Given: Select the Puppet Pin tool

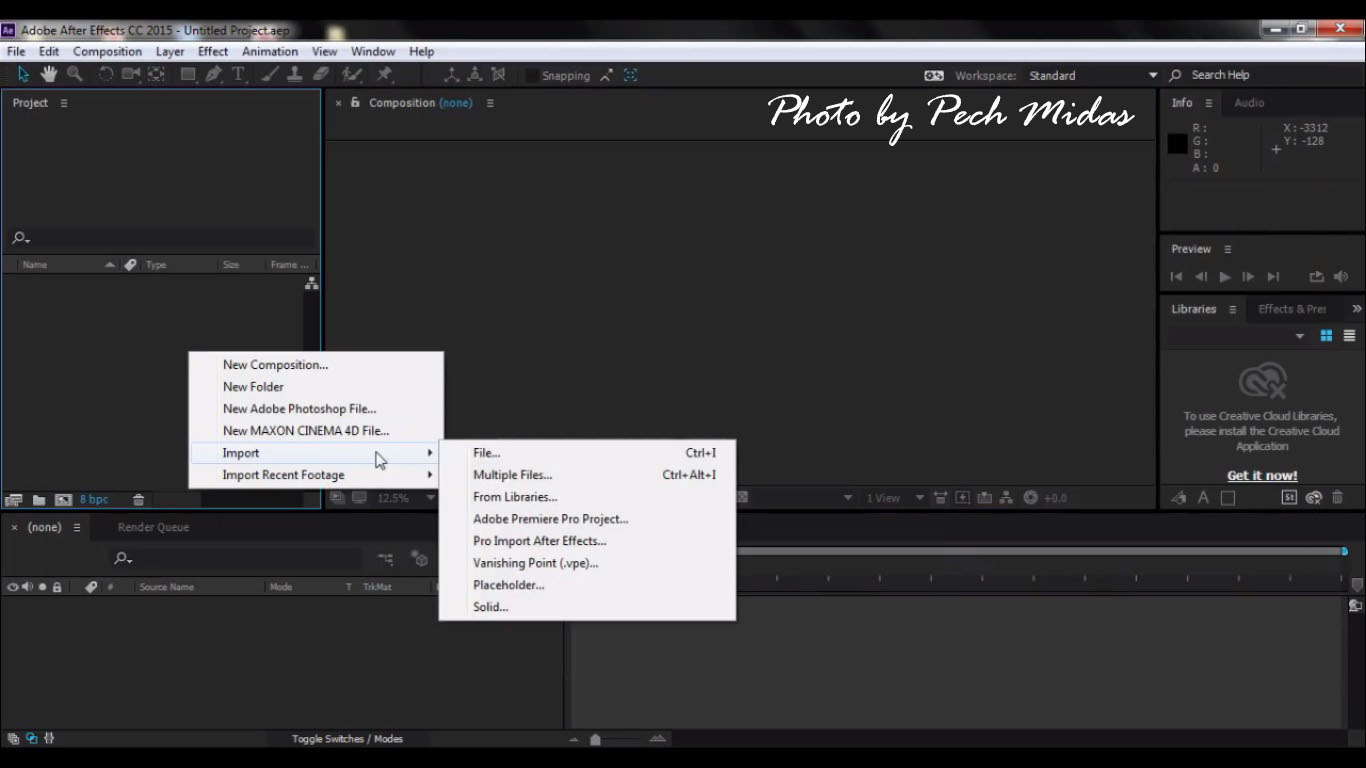Looking at the screenshot, I should [384, 74].
